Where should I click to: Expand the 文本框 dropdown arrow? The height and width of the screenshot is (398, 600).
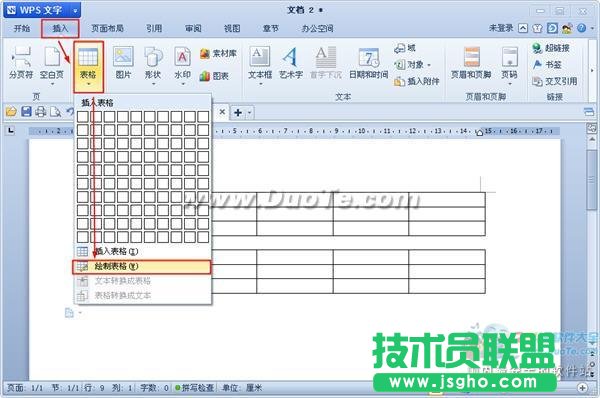(261, 84)
